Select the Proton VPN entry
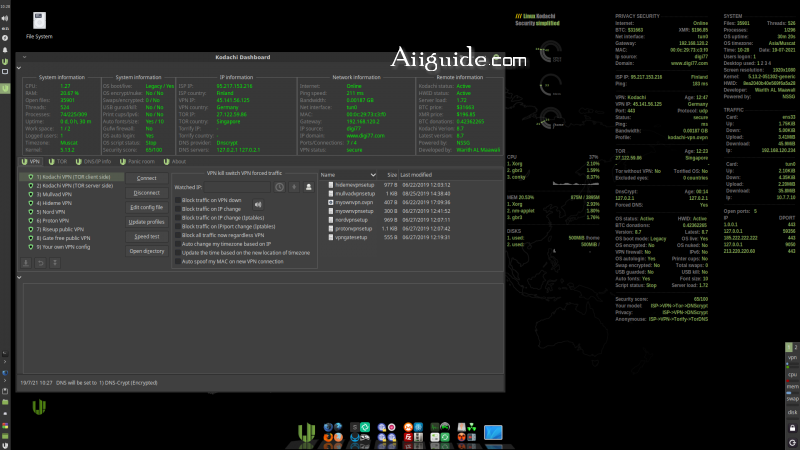 coord(71,221)
